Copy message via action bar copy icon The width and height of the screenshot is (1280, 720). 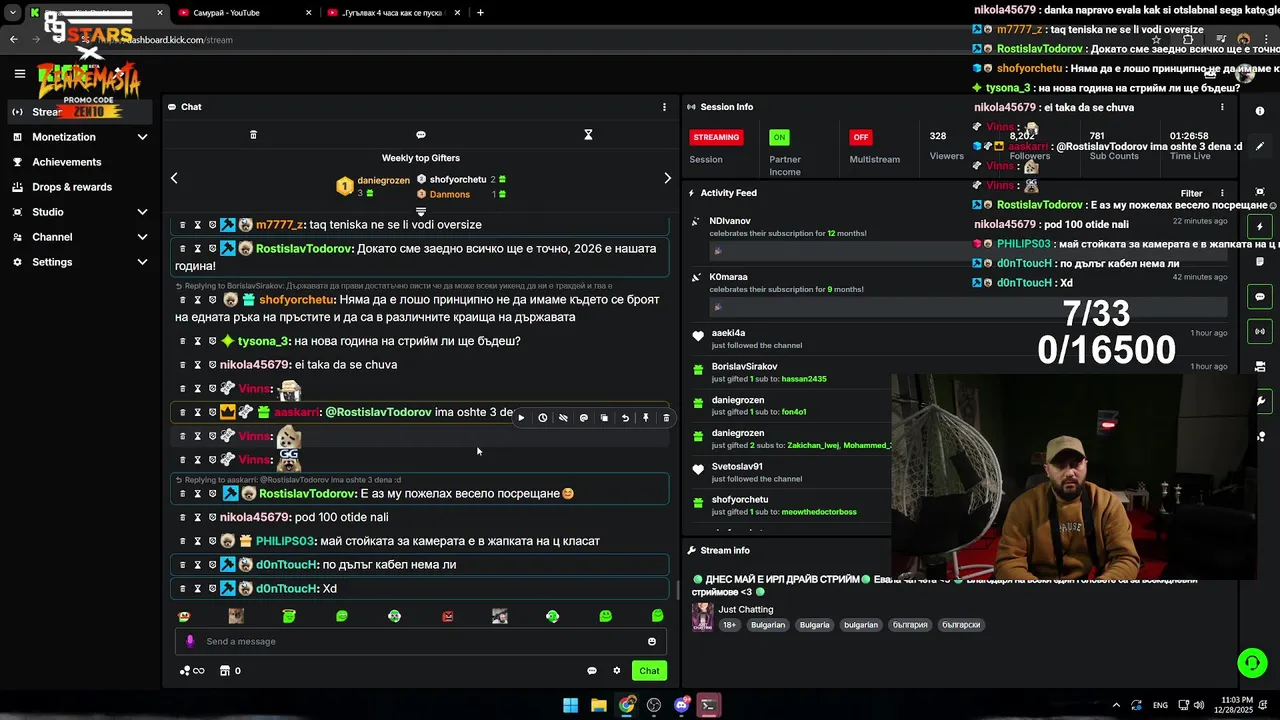coord(604,418)
